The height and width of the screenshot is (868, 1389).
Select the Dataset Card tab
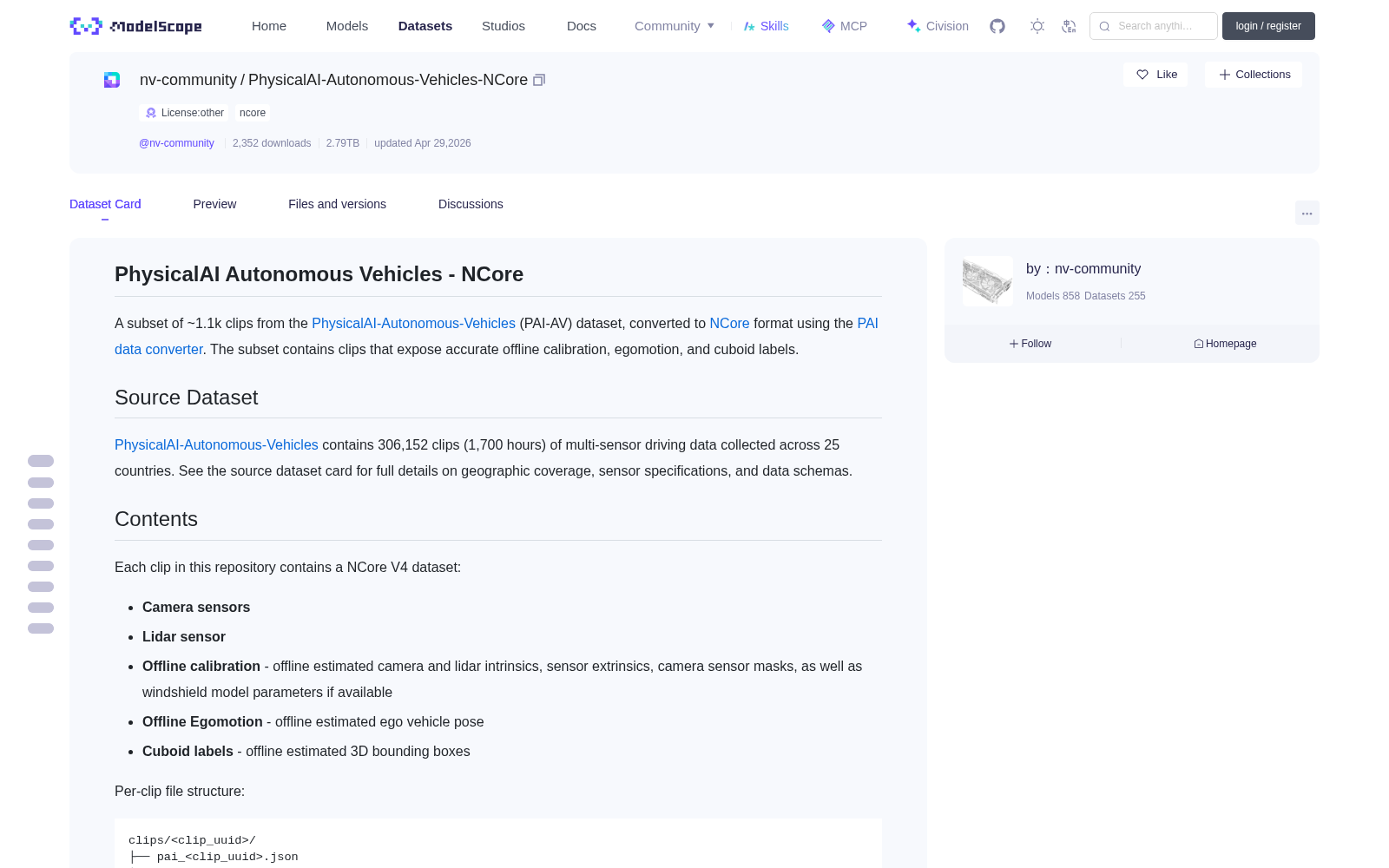105,204
